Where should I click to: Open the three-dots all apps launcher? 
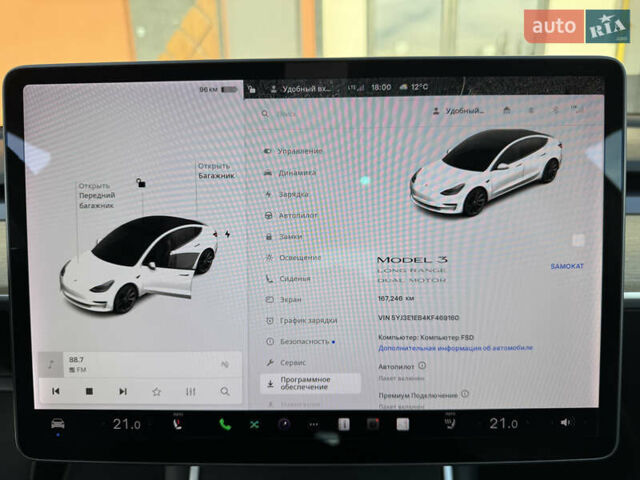click(313, 425)
